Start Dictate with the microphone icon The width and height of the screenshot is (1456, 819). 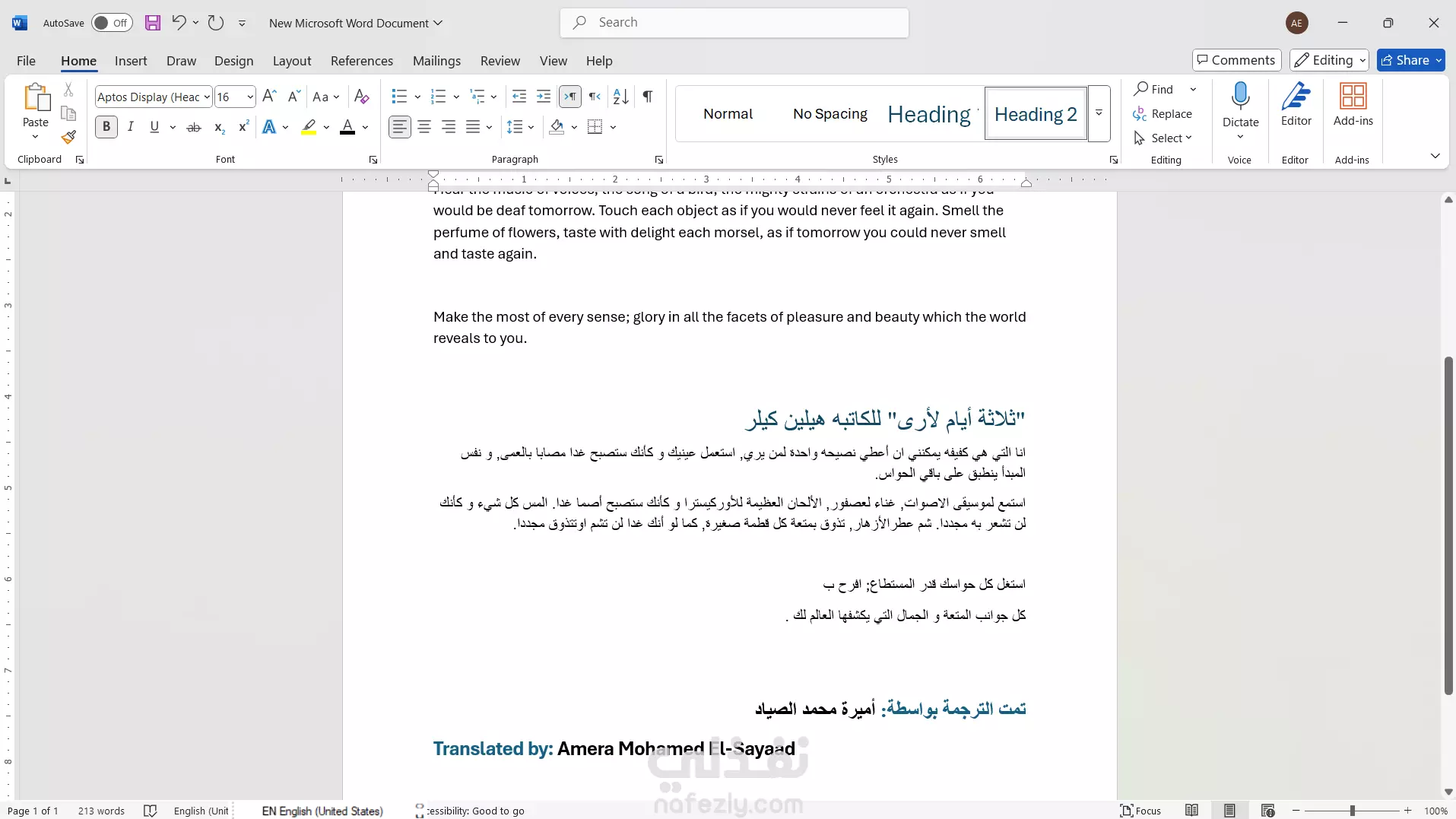click(1240, 97)
